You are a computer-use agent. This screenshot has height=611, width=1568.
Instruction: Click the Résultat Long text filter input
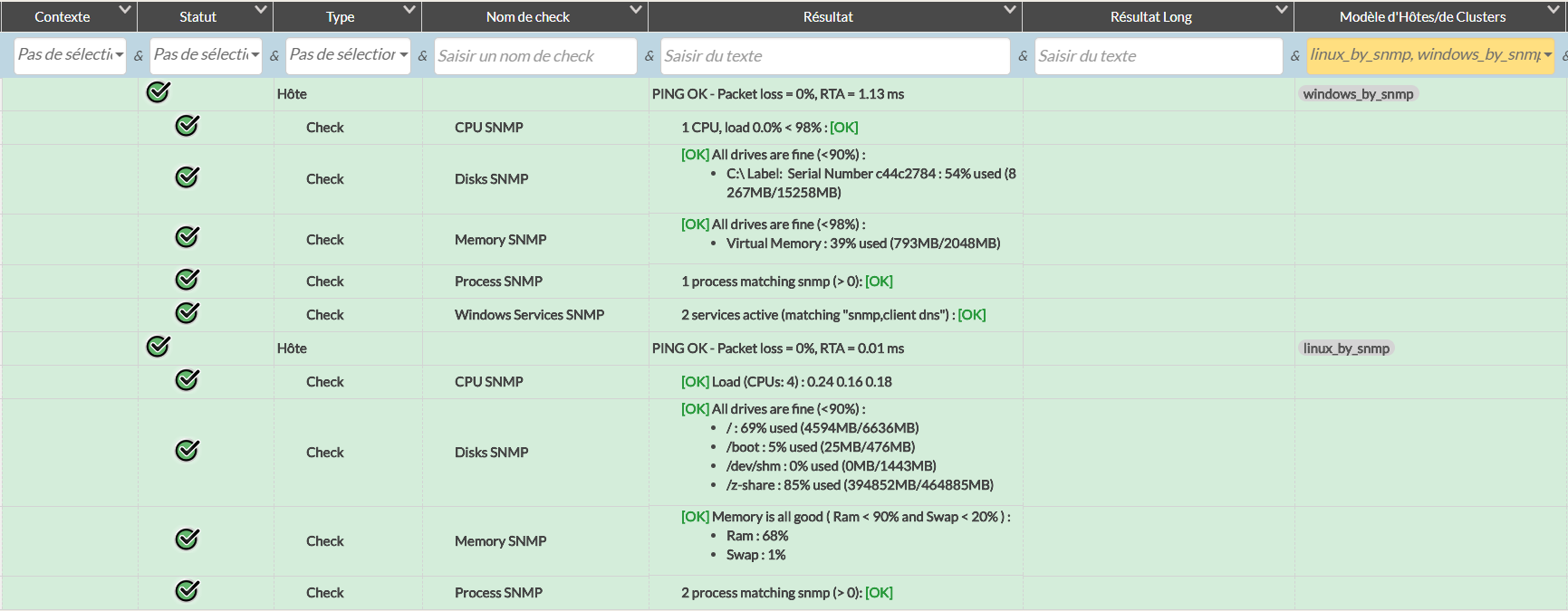tap(1158, 56)
